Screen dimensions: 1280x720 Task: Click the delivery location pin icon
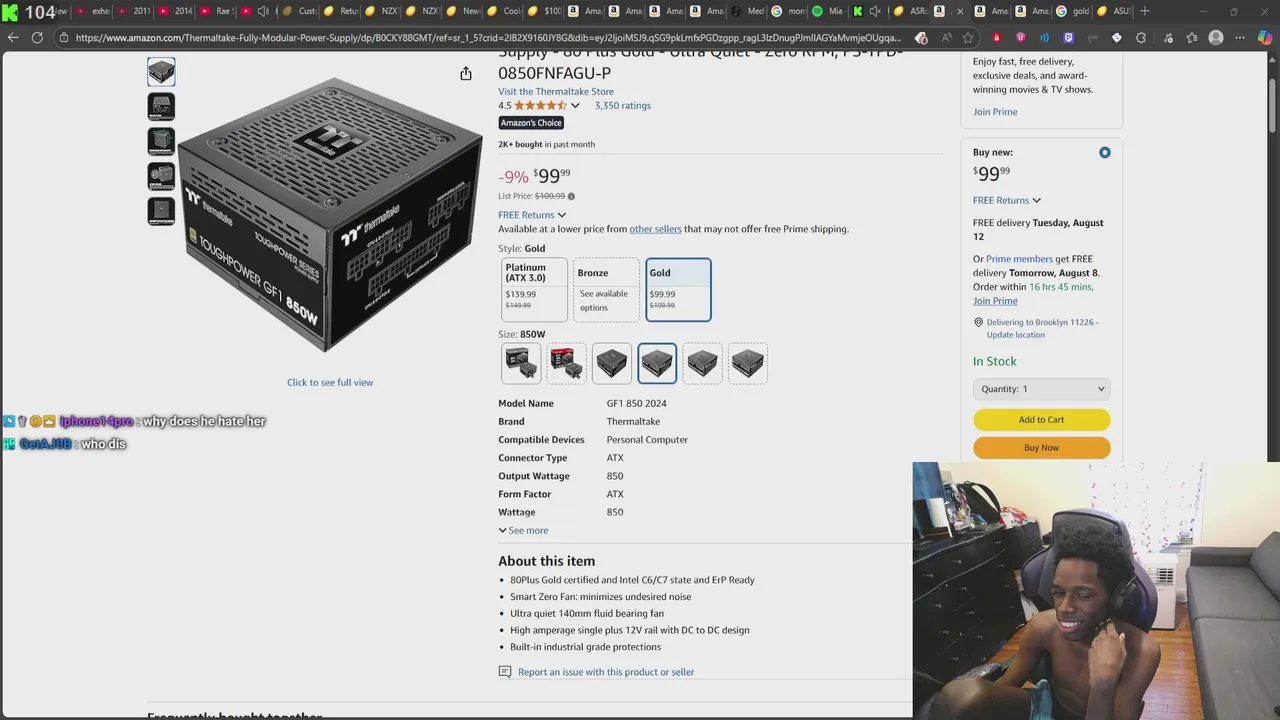pyautogui.click(x=978, y=322)
